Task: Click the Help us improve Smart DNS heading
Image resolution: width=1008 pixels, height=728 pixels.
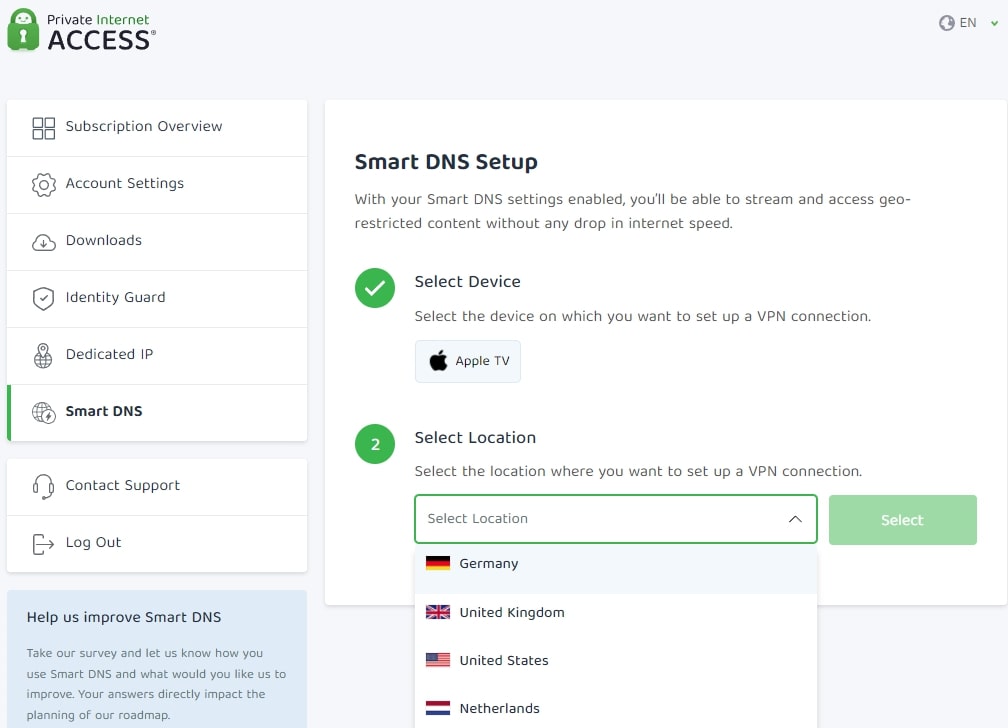Action: [124, 617]
